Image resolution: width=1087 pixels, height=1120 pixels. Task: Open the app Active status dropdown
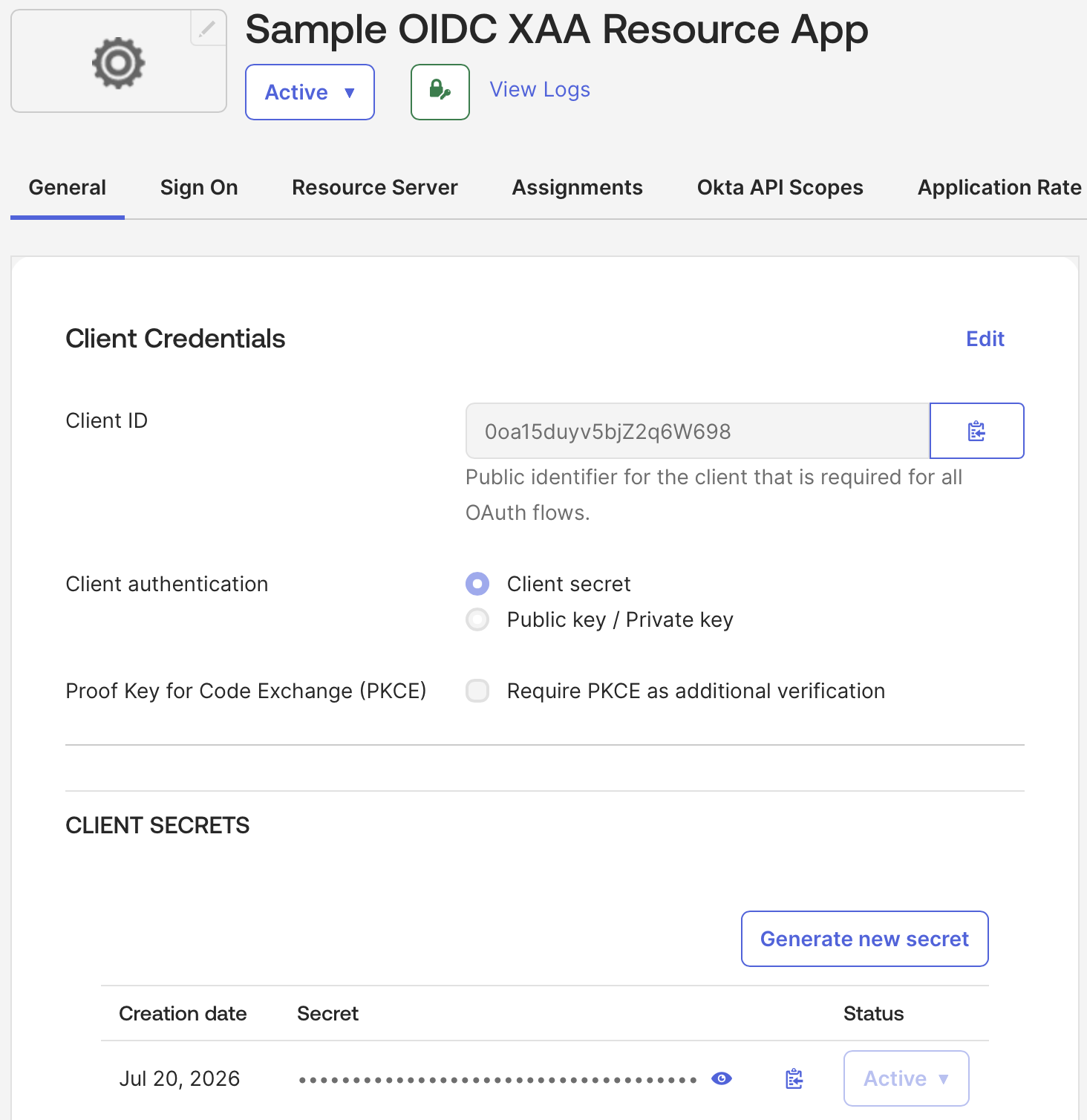(310, 92)
